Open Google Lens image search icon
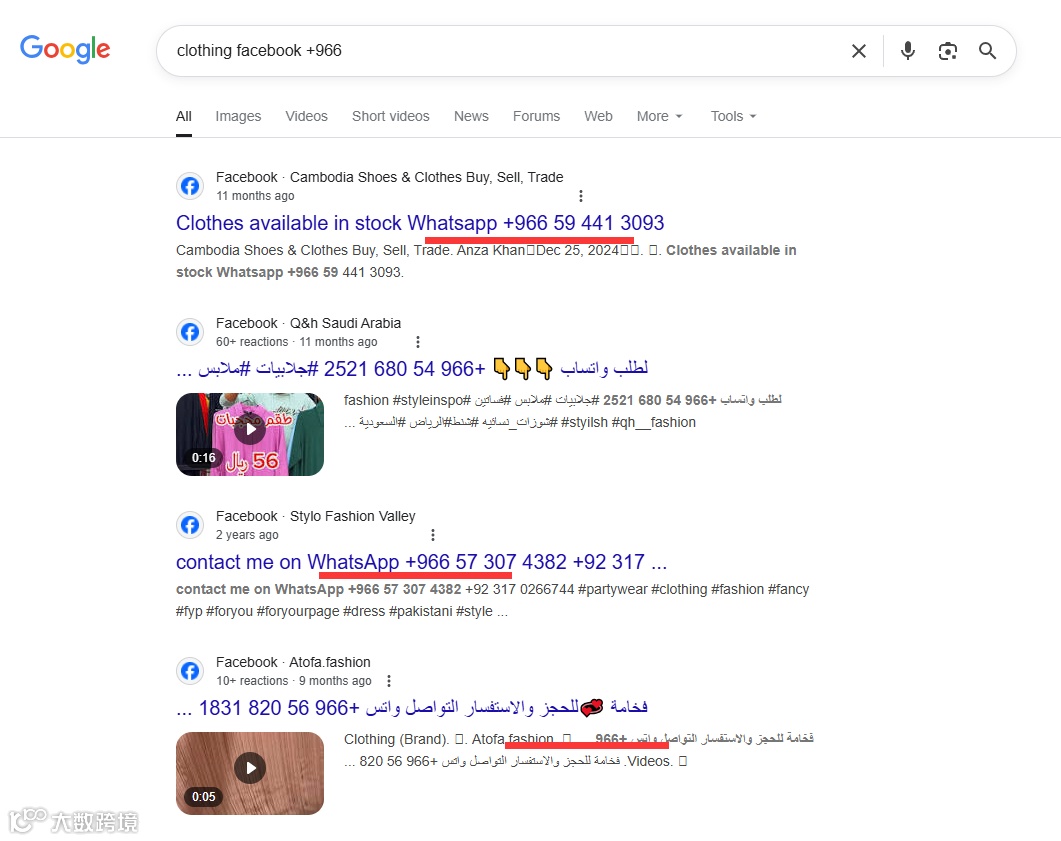Screen dimensions: 1061x841 948,51
